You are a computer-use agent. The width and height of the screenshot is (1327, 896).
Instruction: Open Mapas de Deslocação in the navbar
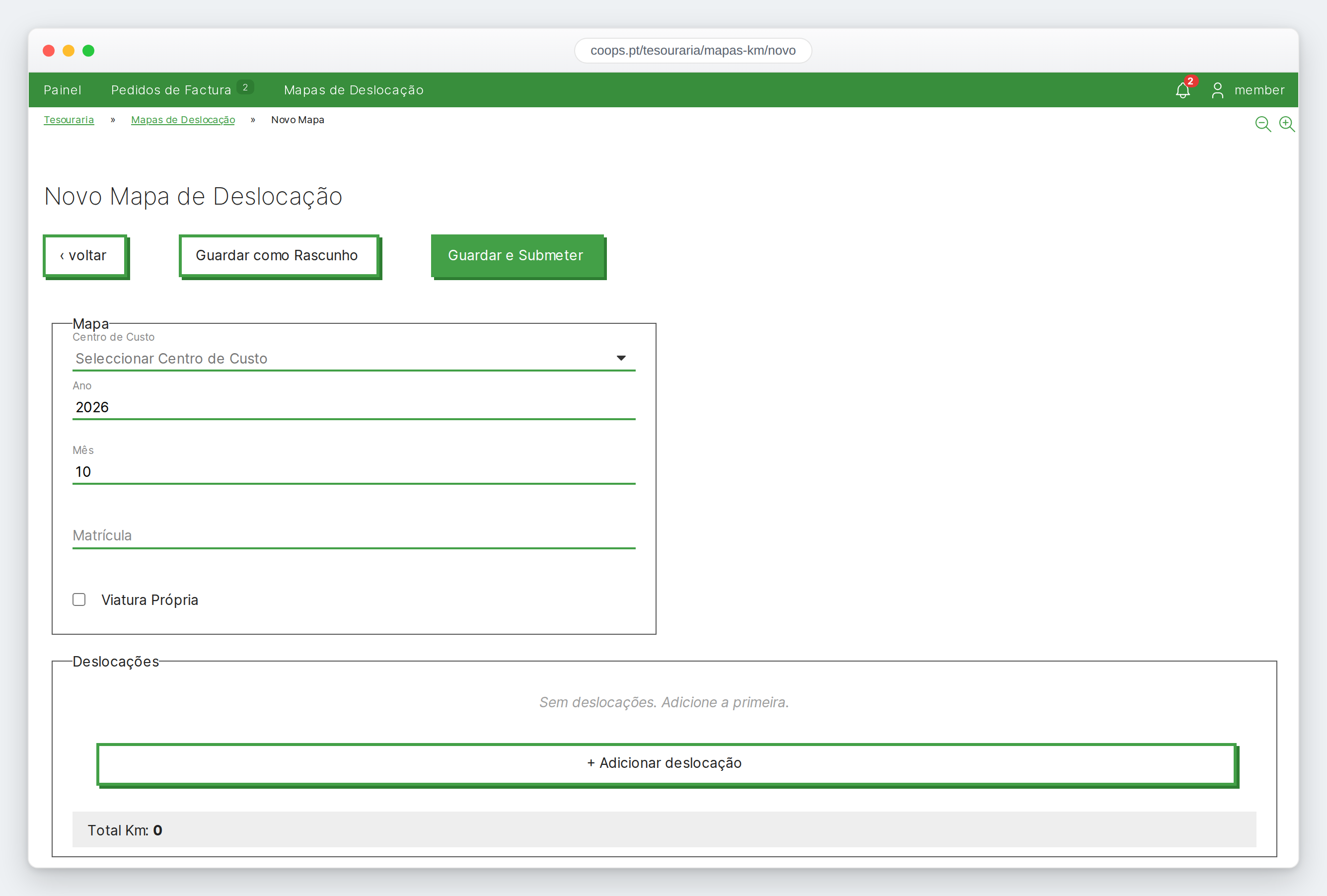[x=354, y=90]
